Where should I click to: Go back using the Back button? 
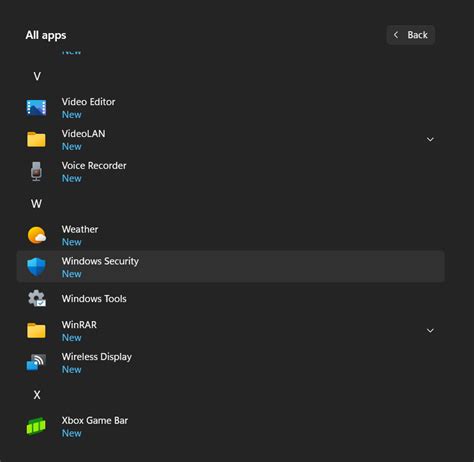[411, 35]
